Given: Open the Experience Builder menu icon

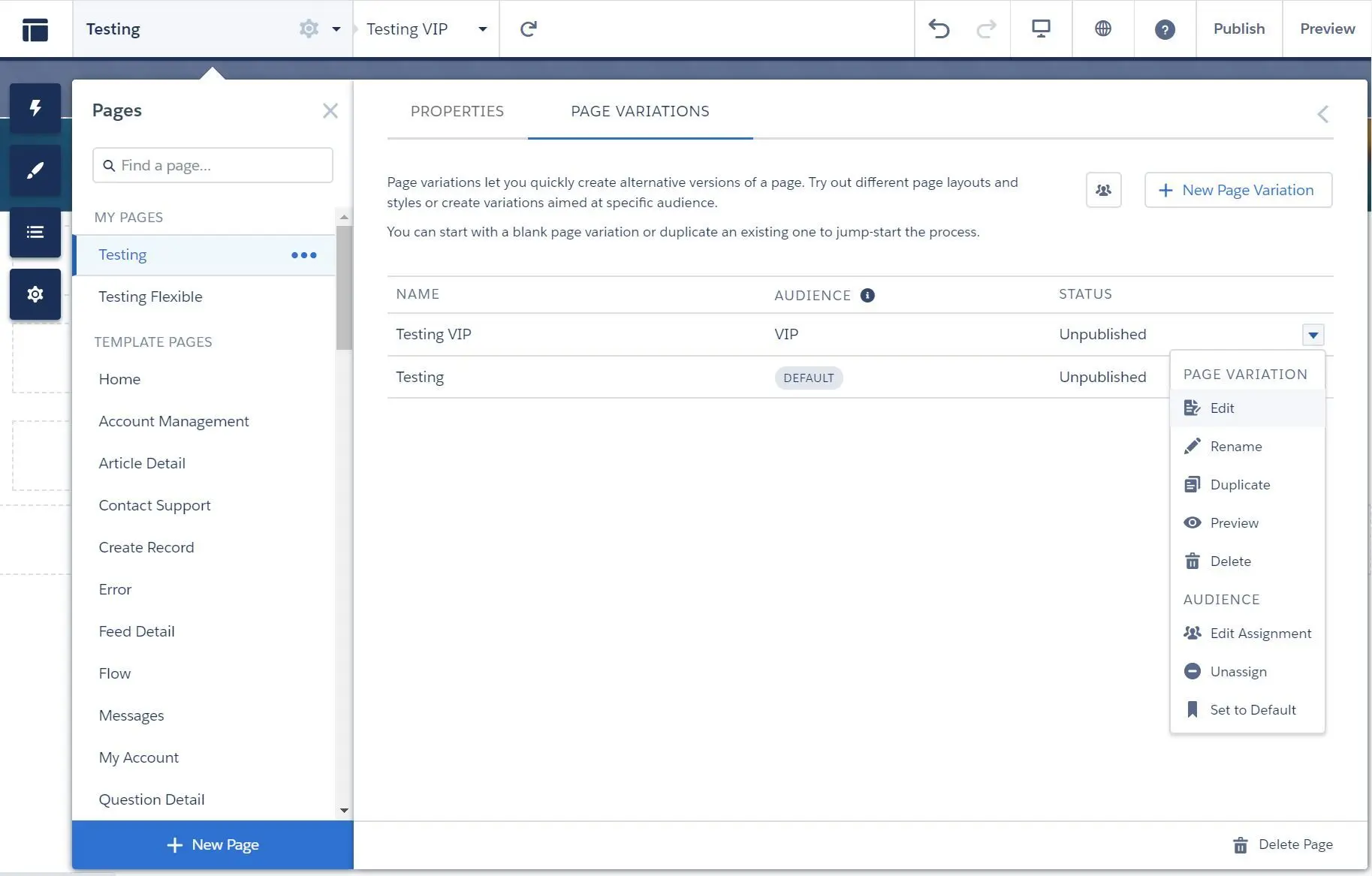Looking at the screenshot, I should (35, 29).
